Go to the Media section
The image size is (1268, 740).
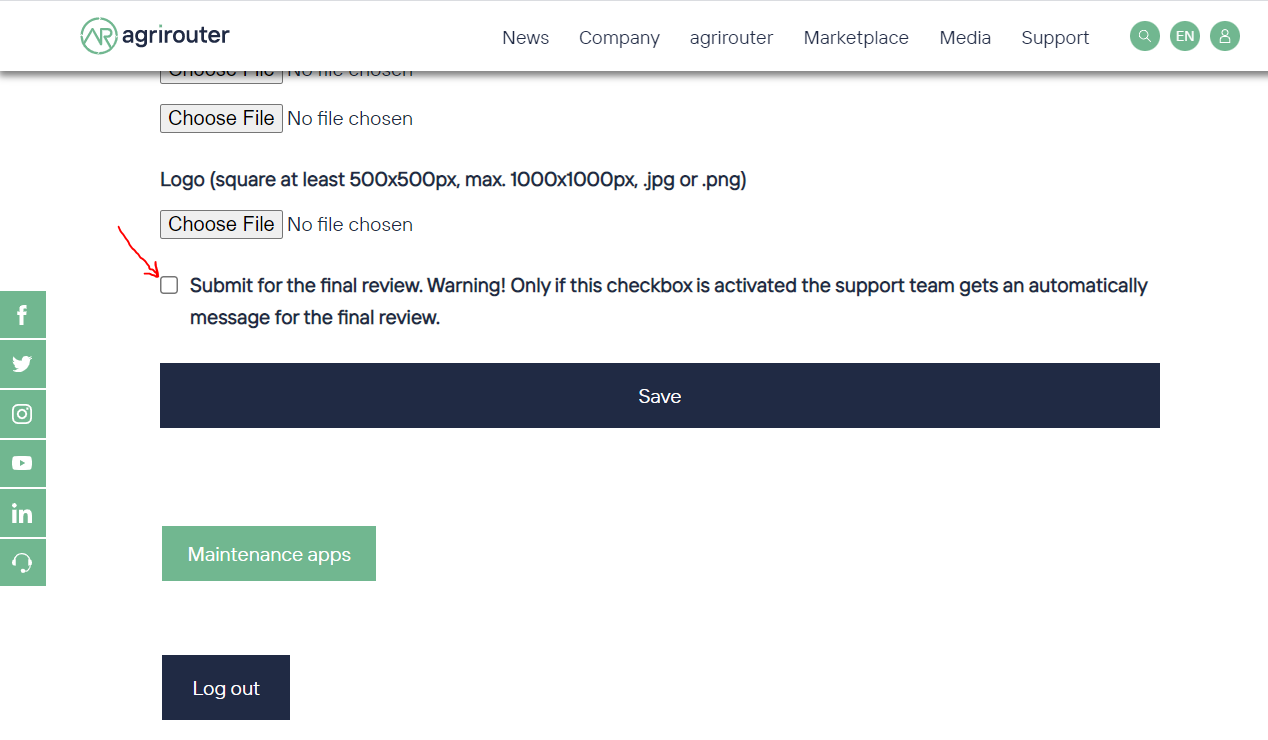tap(964, 38)
